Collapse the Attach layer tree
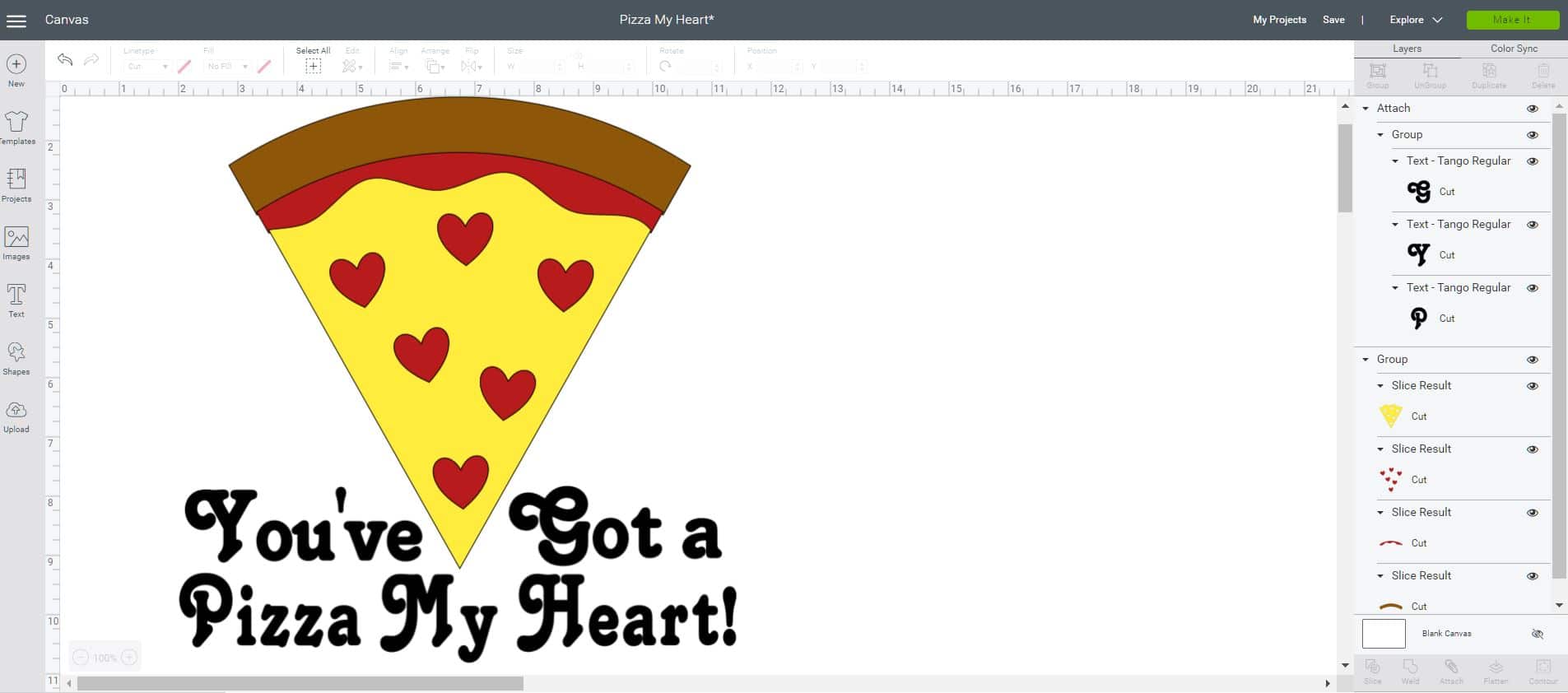 tap(1366, 109)
